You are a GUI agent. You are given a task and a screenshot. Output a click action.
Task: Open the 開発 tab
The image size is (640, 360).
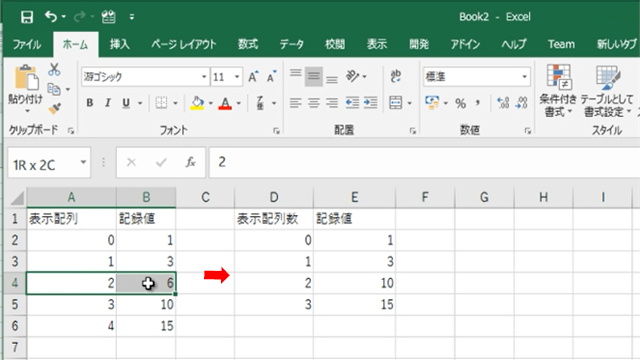coord(419,44)
